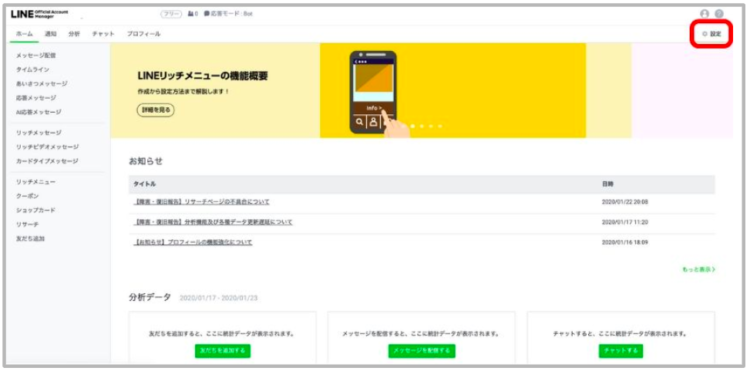
Task: Open リサーチ in the sidebar
Action: [x=27, y=224]
